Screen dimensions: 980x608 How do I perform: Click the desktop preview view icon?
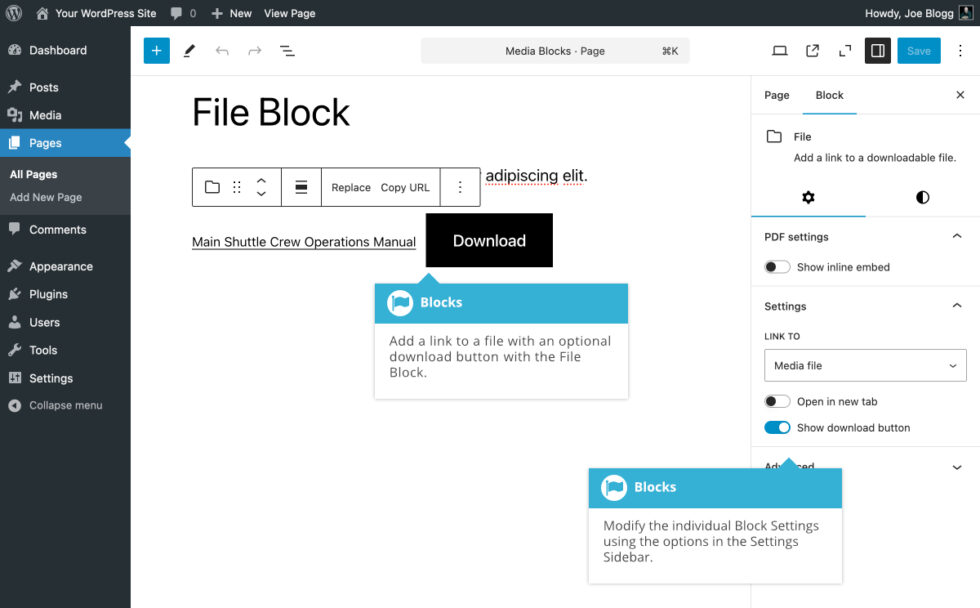tap(779, 51)
